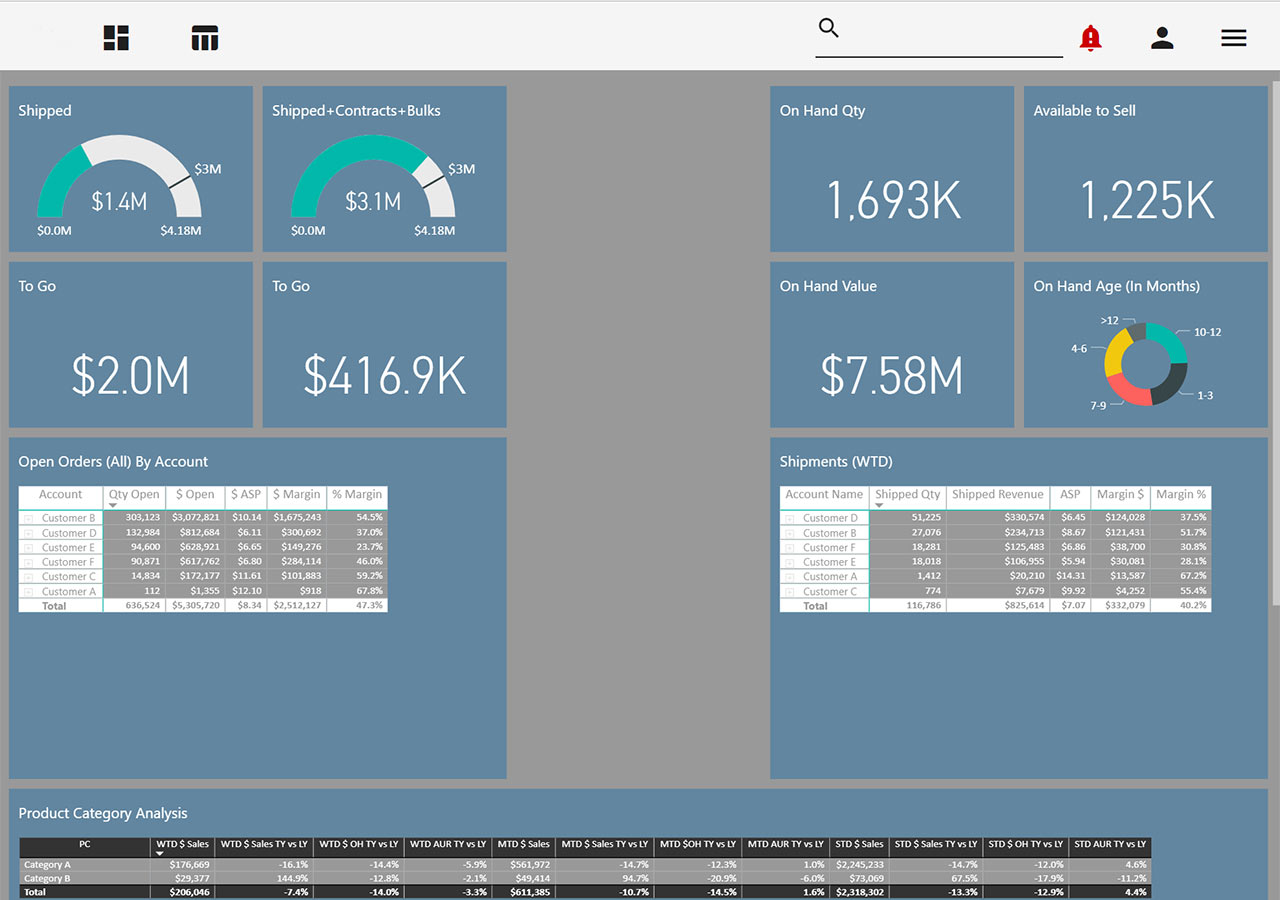Screen dimensions: 1280x900
Task: Click inside the search input field
Action: (x=950, y=40)
